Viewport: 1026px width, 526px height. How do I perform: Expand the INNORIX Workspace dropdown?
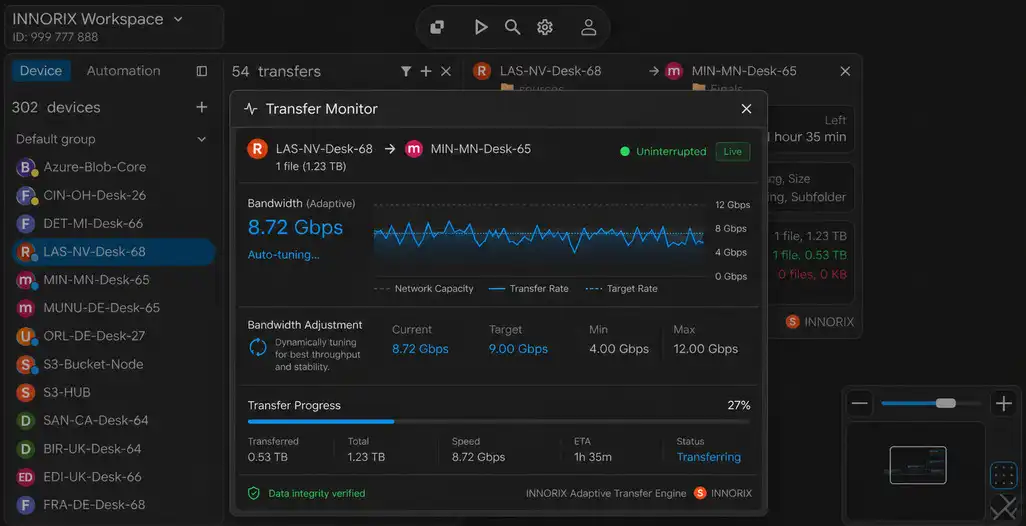point(178,20)
